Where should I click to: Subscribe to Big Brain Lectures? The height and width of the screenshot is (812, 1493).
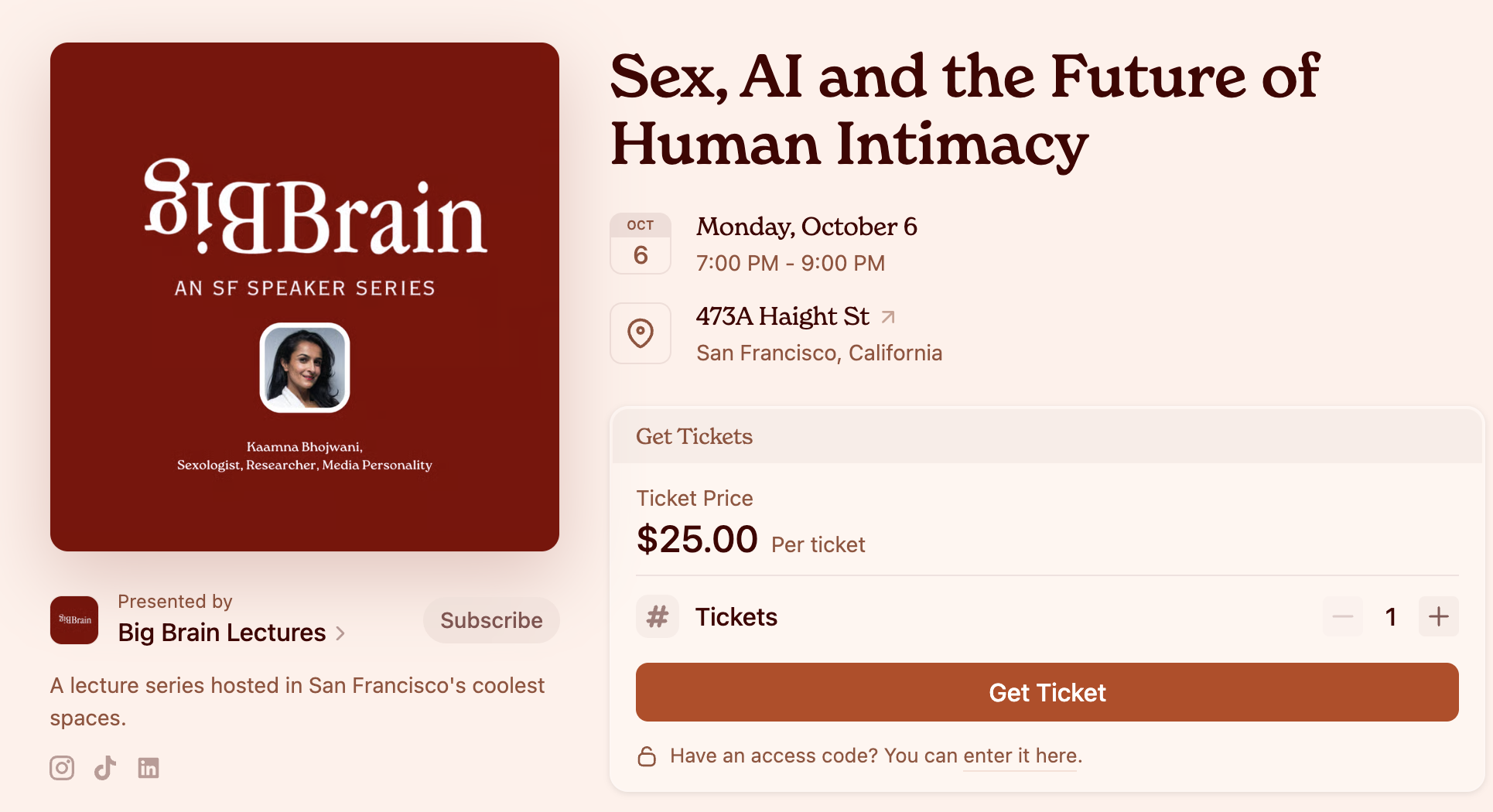[x=491, y=620]
